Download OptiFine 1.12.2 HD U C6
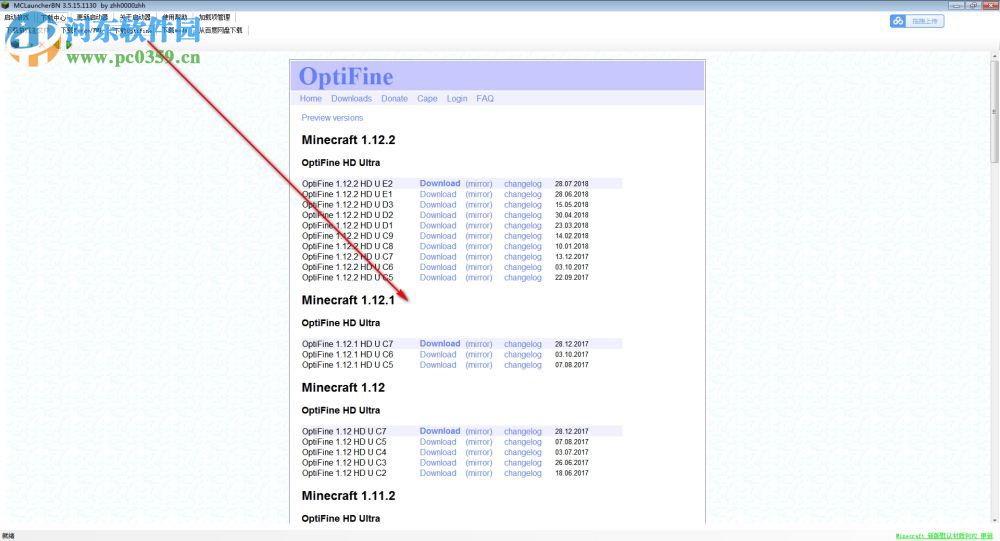 click(x=438, y=267)
